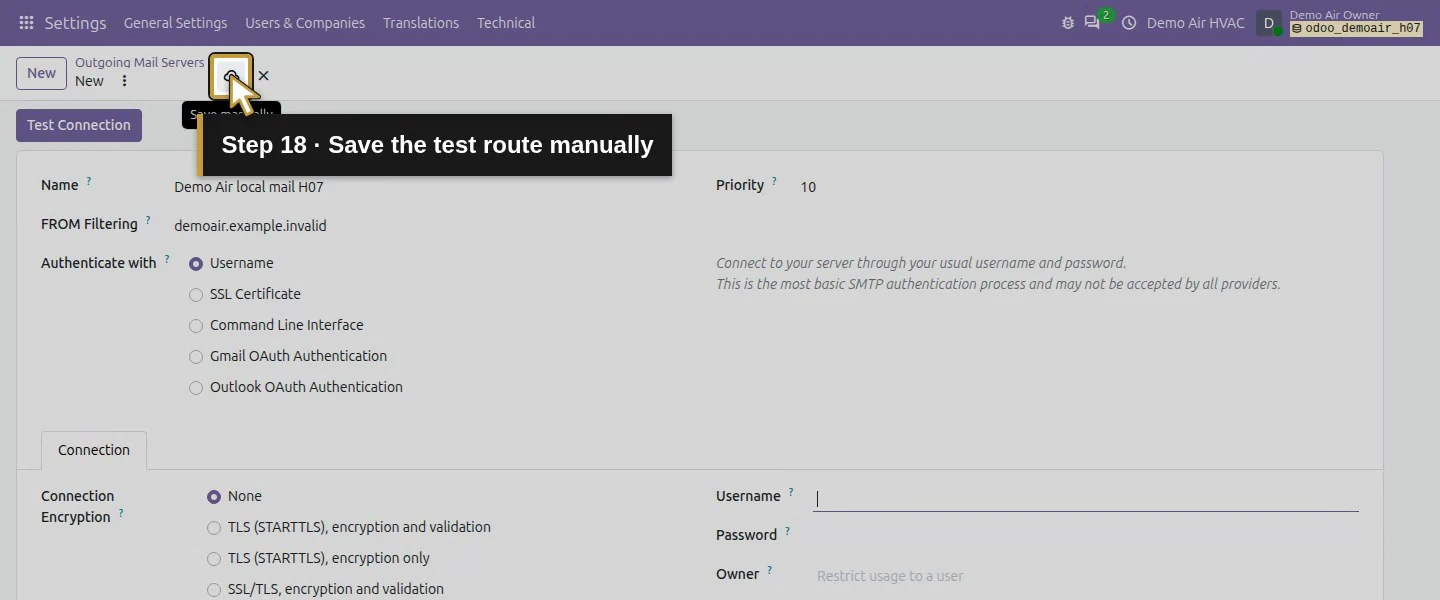Image resolution: width=1440 pixels, height=600 pixels.
Task: Open the Demo Air HVAC company switcher
Action: (1195, 23)
